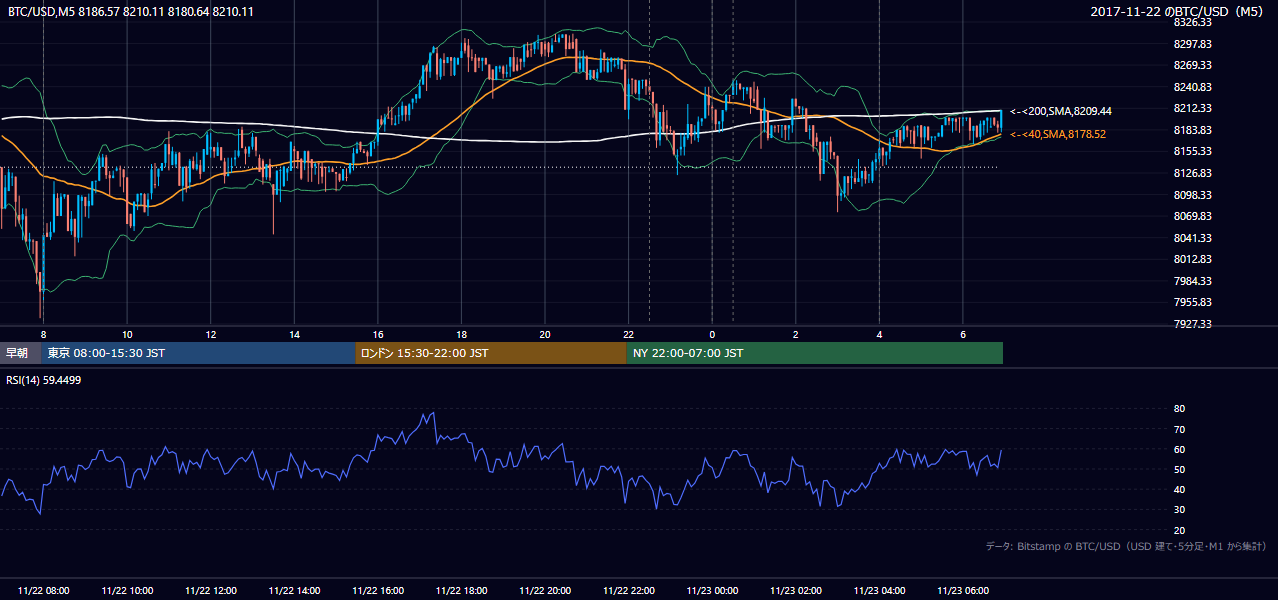Click price axis value 8297.83
This screenshot has width=1278, height=600.
coord(1192,44)
